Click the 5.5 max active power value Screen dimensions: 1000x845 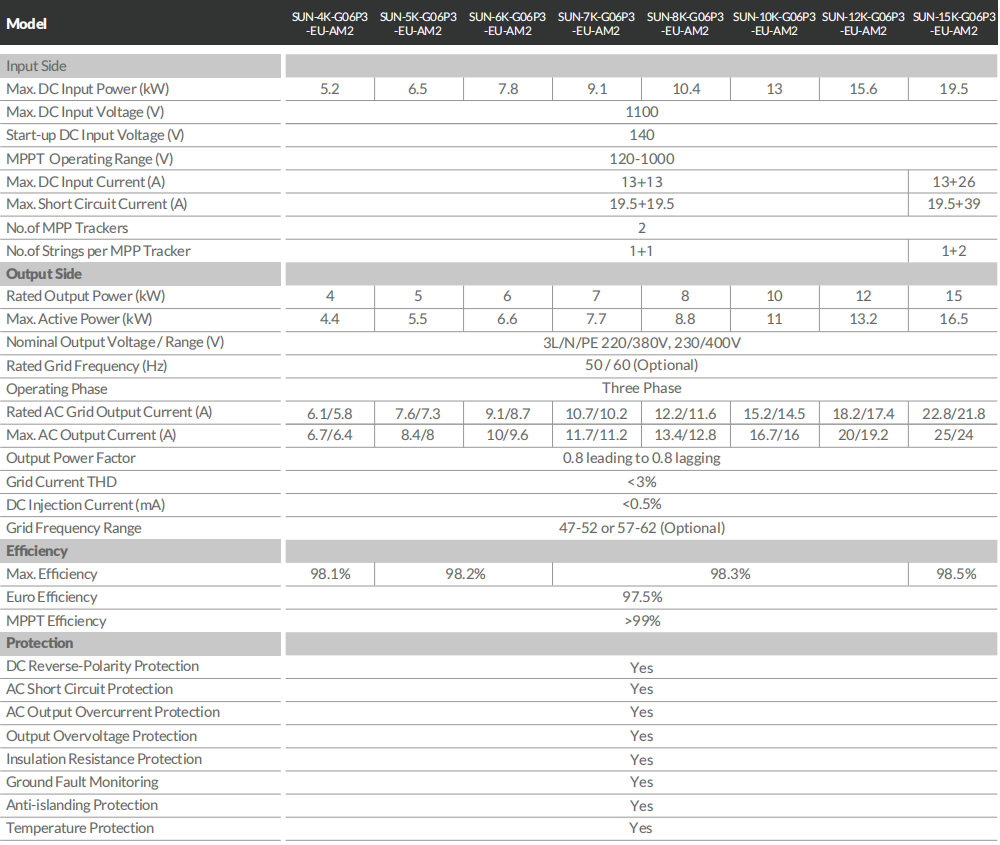[x=418, y=319]
